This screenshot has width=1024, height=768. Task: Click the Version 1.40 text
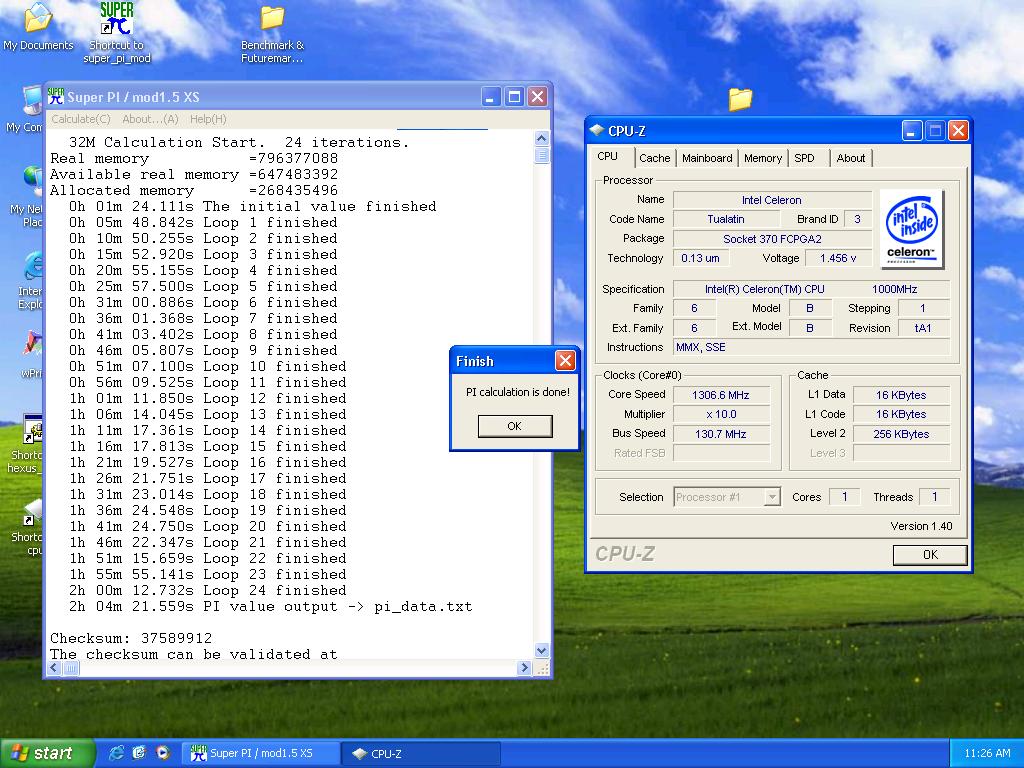[x=921, y=526]
